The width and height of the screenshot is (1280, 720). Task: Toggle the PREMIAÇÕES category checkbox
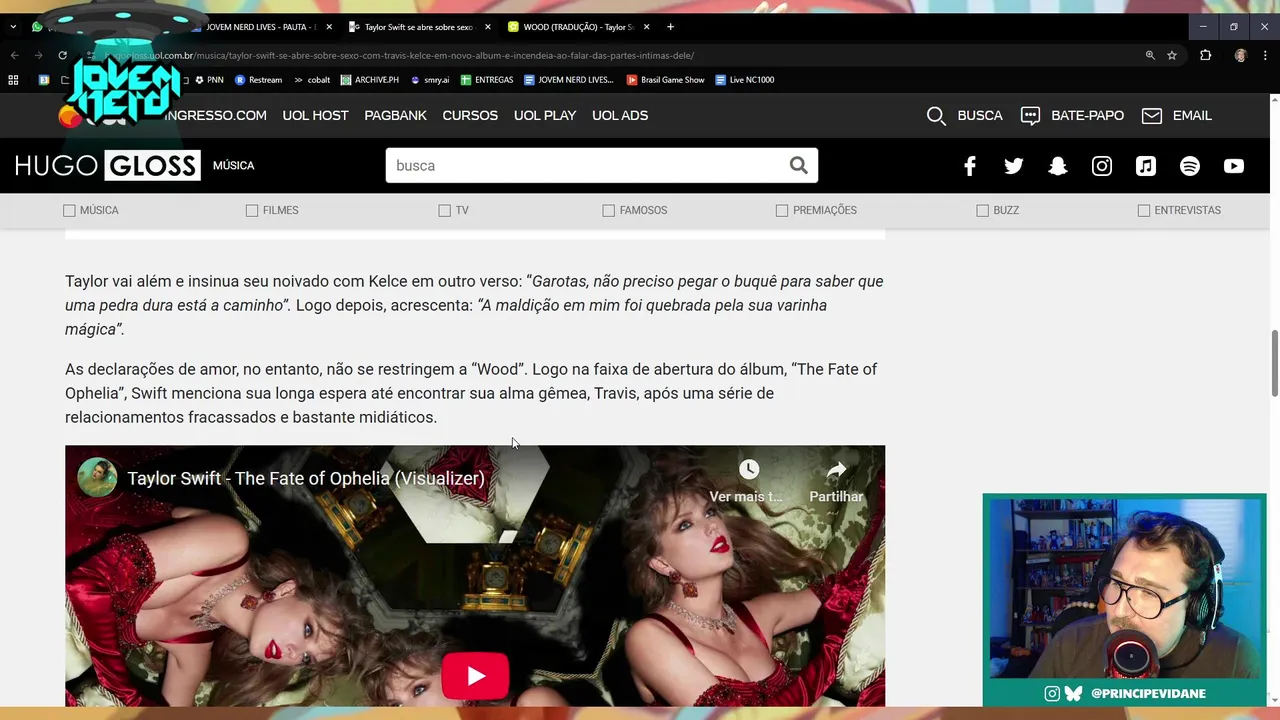click(x=782, y=210)
